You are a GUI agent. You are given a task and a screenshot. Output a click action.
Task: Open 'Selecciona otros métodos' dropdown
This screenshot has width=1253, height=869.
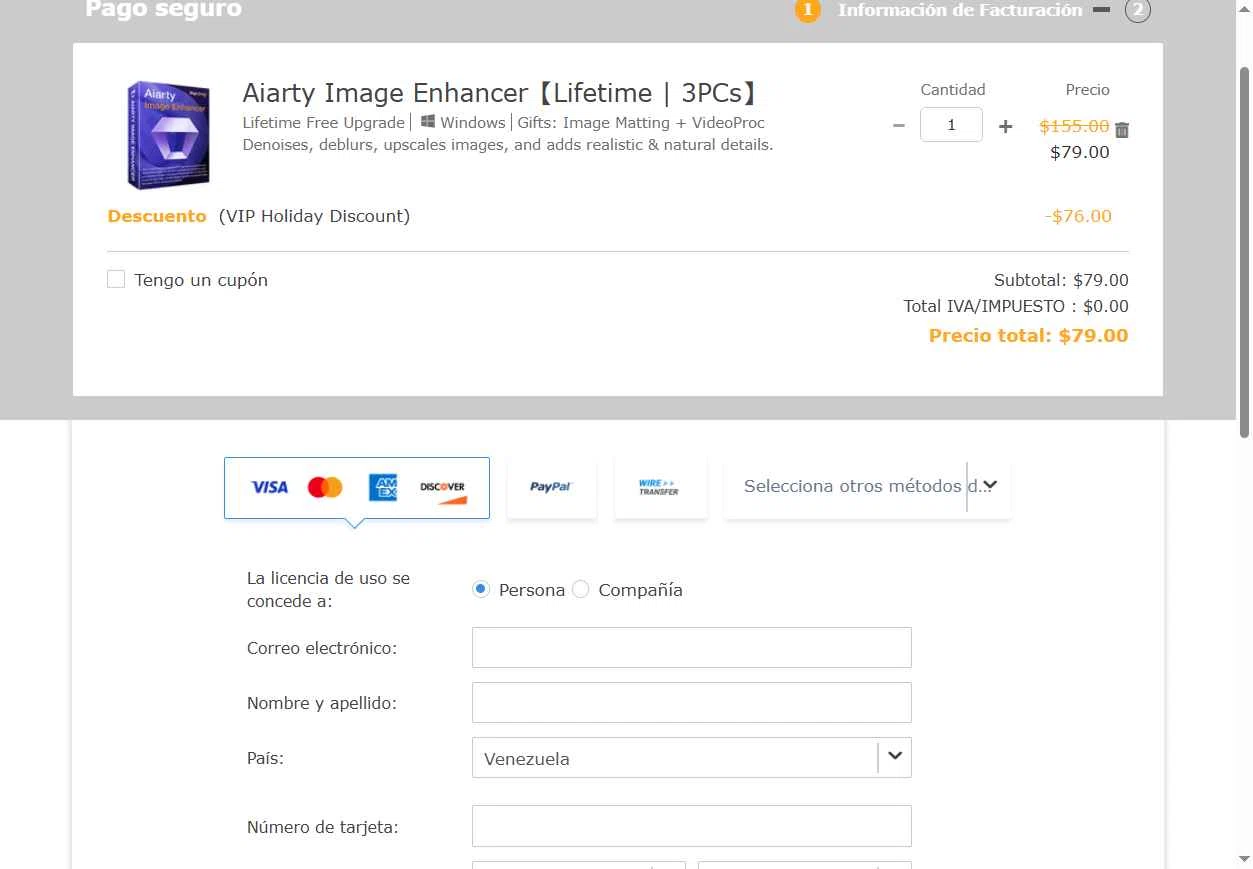point(867,487)
